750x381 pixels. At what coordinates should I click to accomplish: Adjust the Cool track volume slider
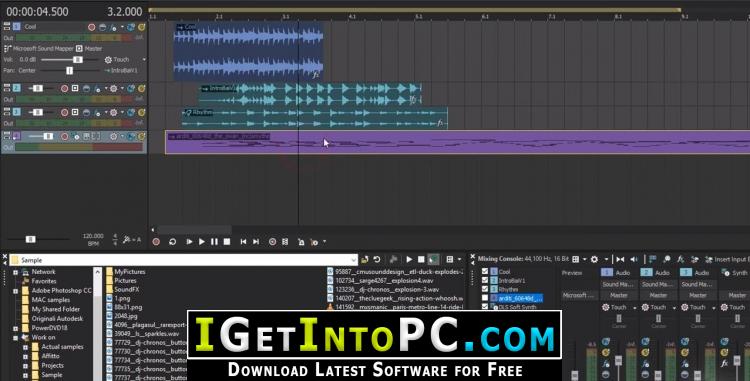click(x=77, y=60)
